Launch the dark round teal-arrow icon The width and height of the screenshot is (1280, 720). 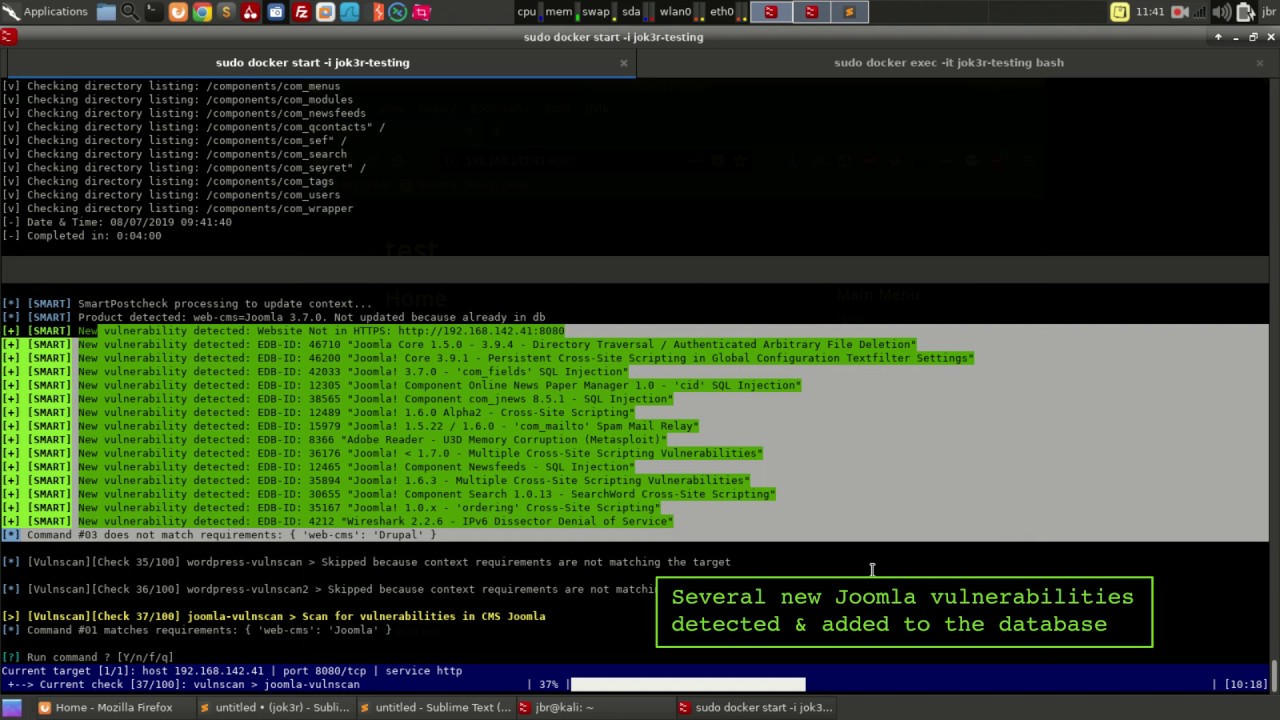[397, 12]
